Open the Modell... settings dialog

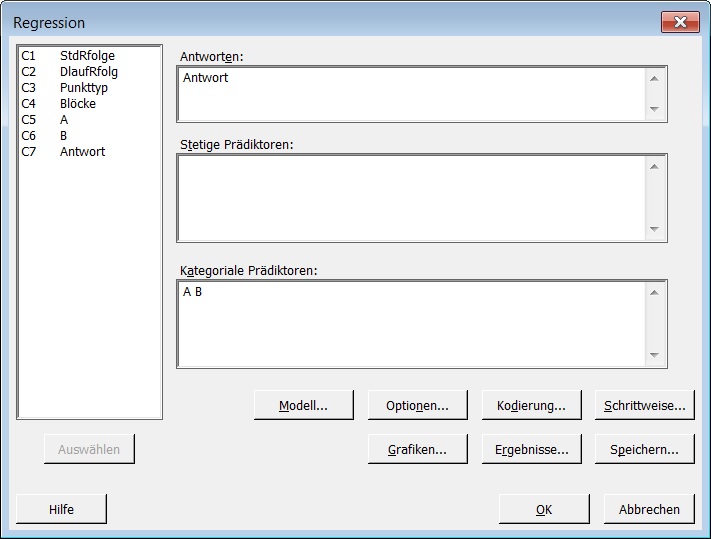pyautogui.click(x=303, y=405)
